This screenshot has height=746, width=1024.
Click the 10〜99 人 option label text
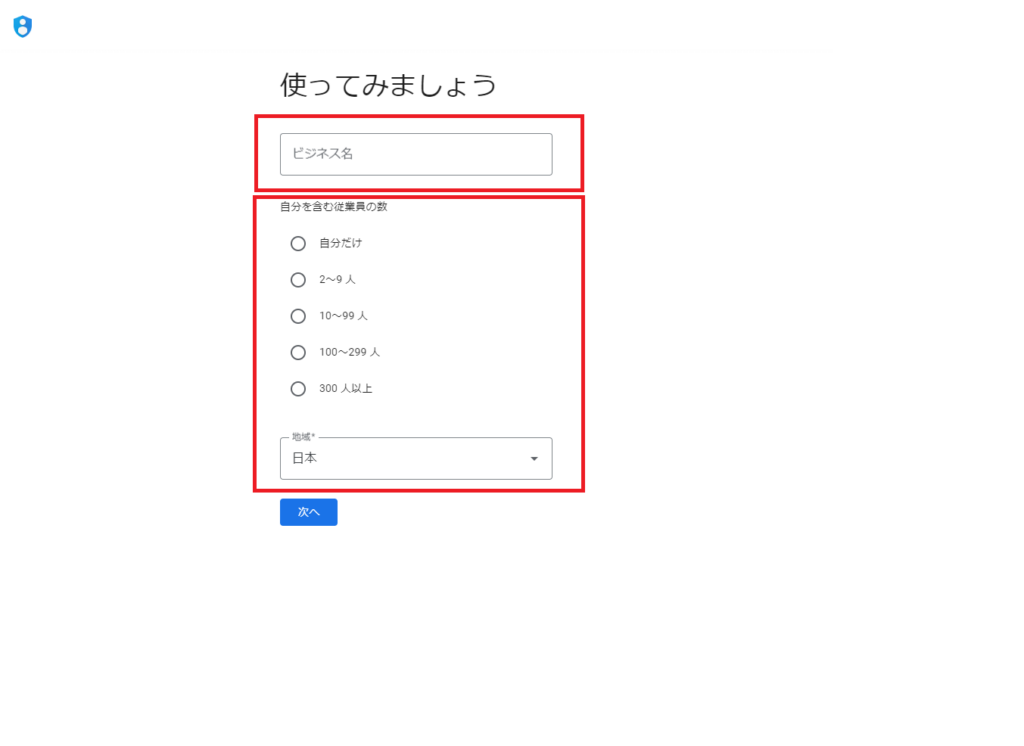pos(343,316)
